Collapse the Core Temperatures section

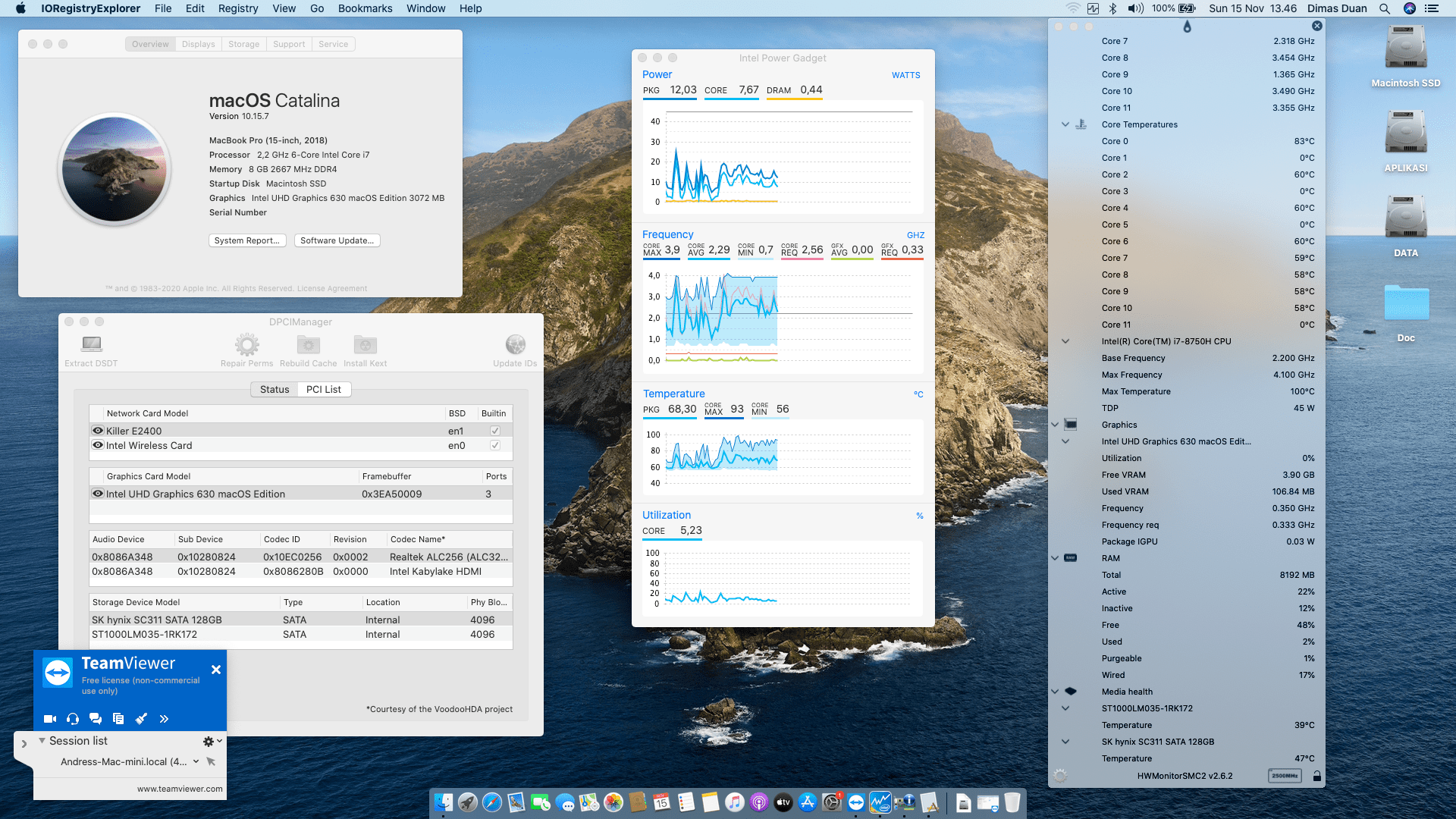click(x=1065, y=124)
